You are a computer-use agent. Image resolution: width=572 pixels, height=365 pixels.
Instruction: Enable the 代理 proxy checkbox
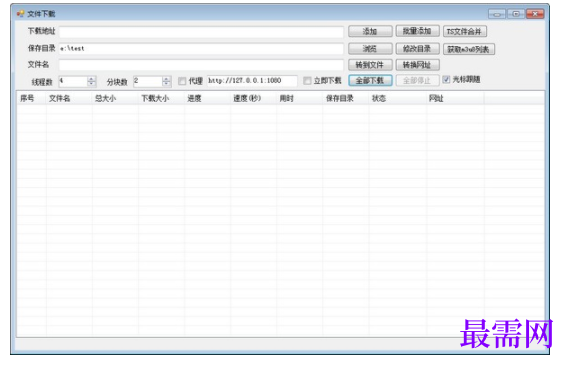[182, 81]
